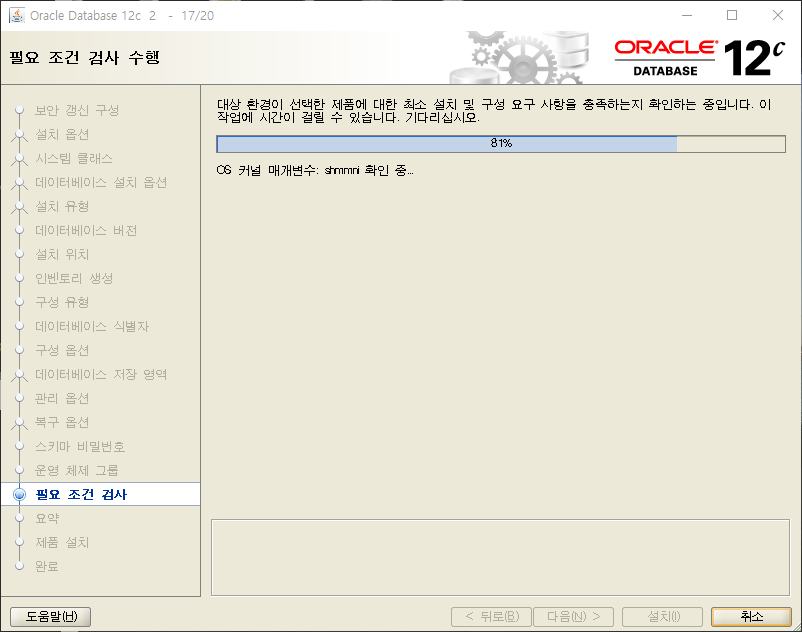The image size is (802, 632).
Task: Click the step marker beside 완료
Action: click(19, 566)
